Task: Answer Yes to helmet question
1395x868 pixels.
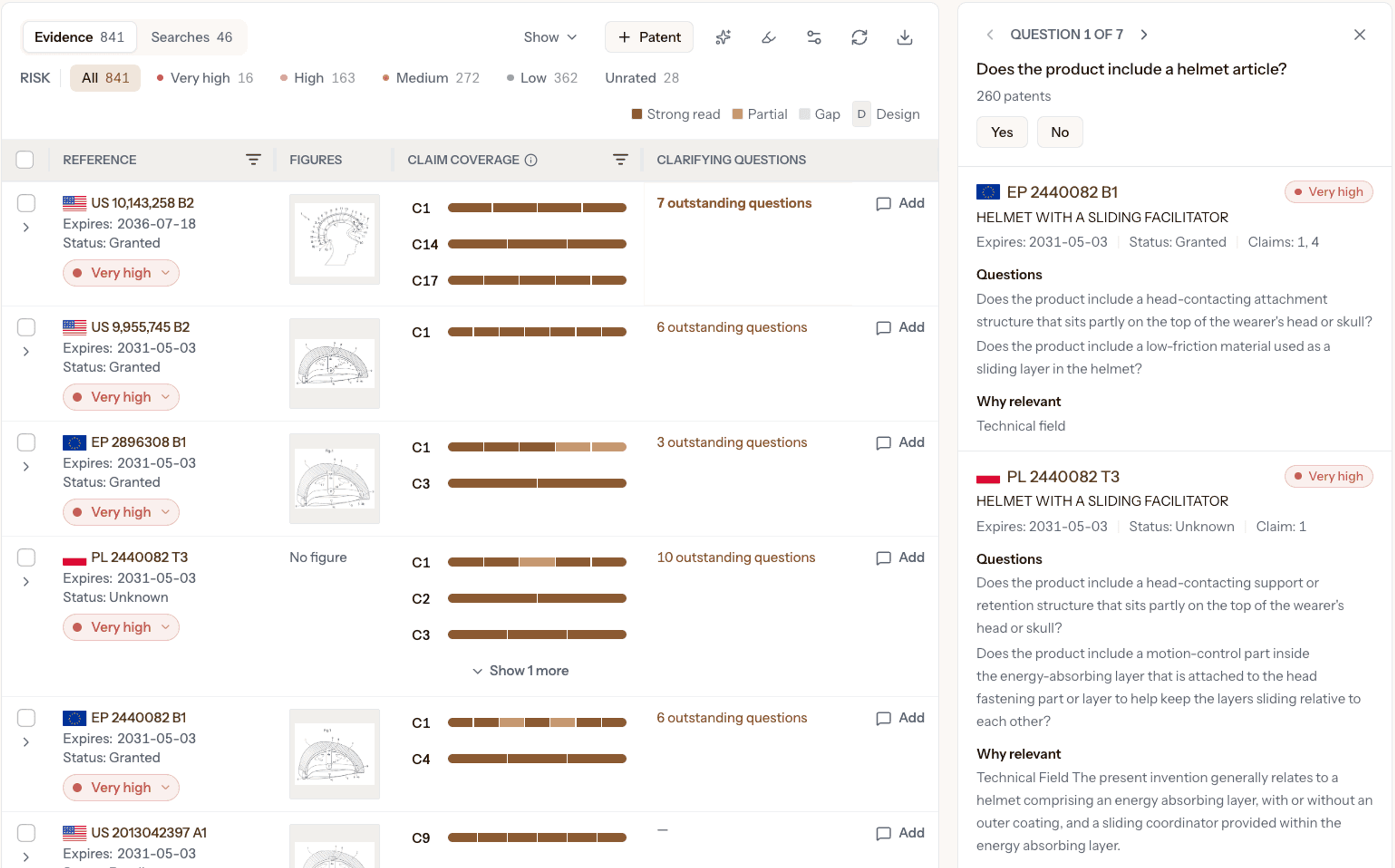Action: tap(1002, 132)
